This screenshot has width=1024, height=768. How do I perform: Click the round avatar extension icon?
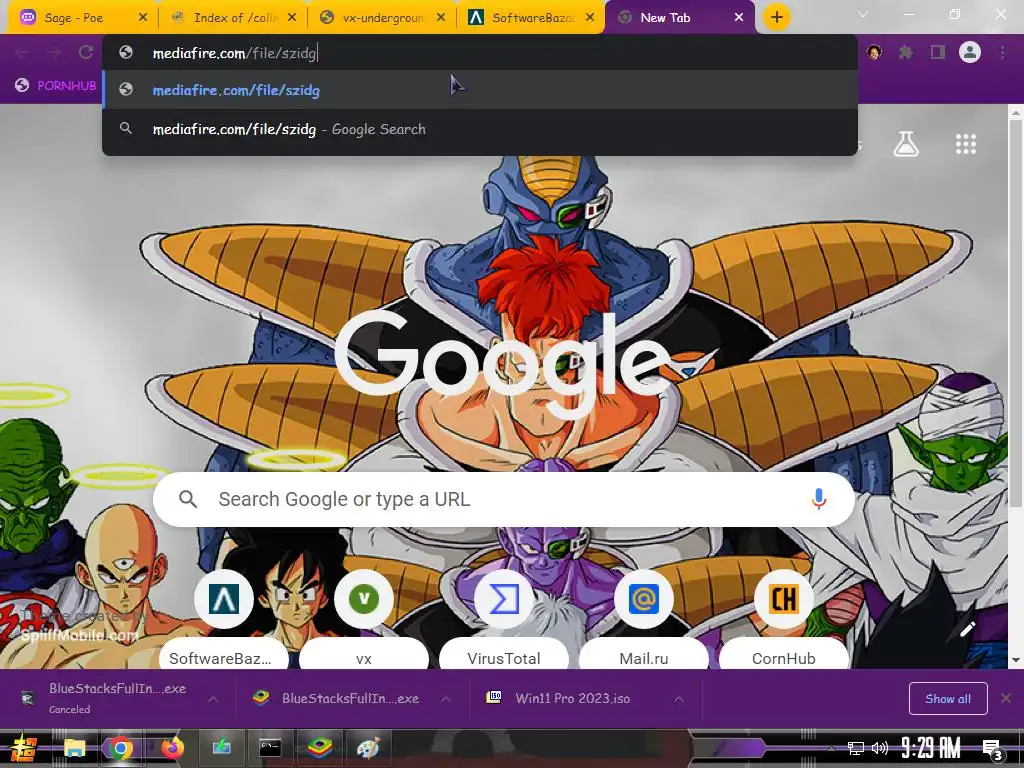[874, 52]
